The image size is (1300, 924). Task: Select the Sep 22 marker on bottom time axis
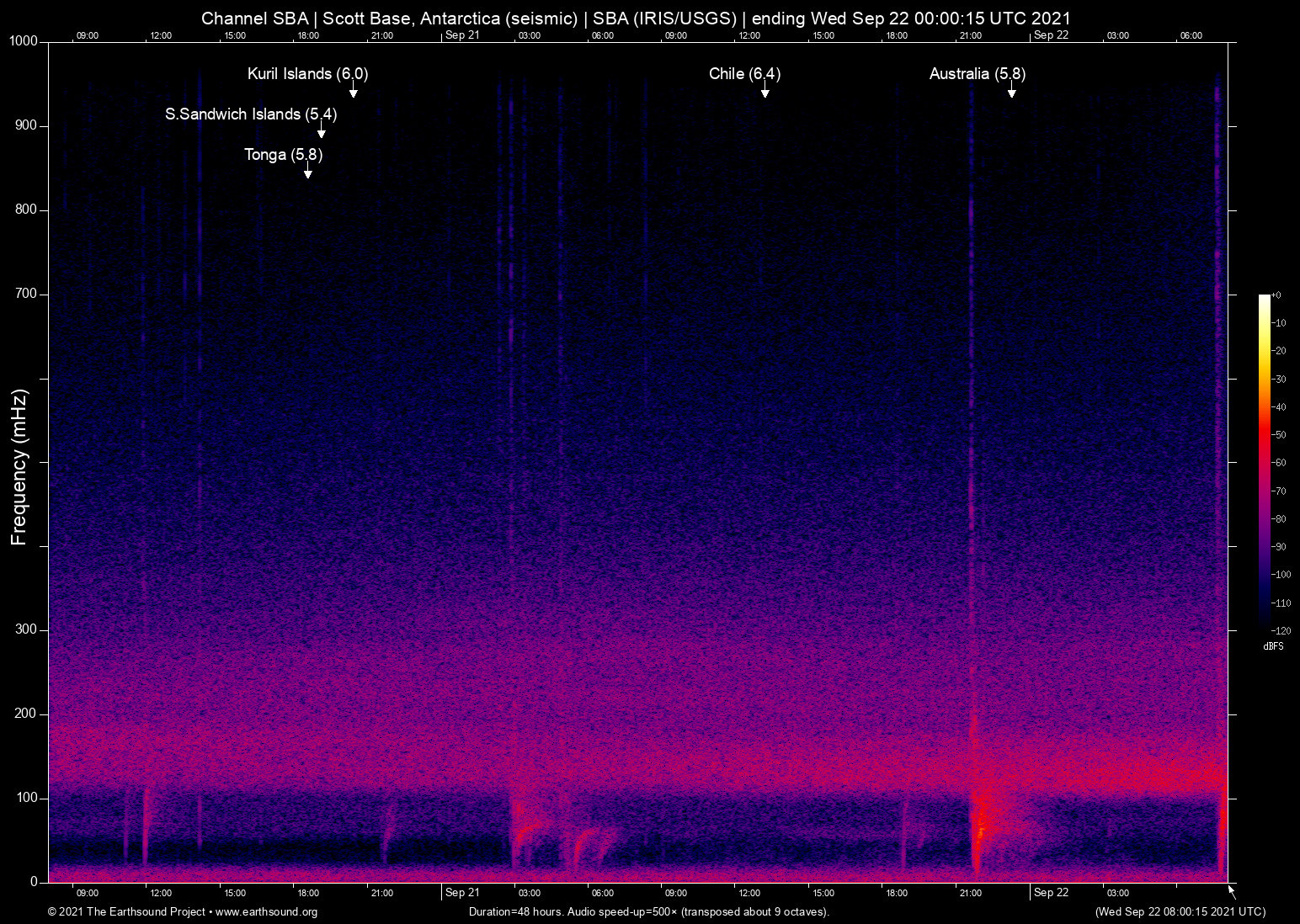click(x=1051, y=893)
